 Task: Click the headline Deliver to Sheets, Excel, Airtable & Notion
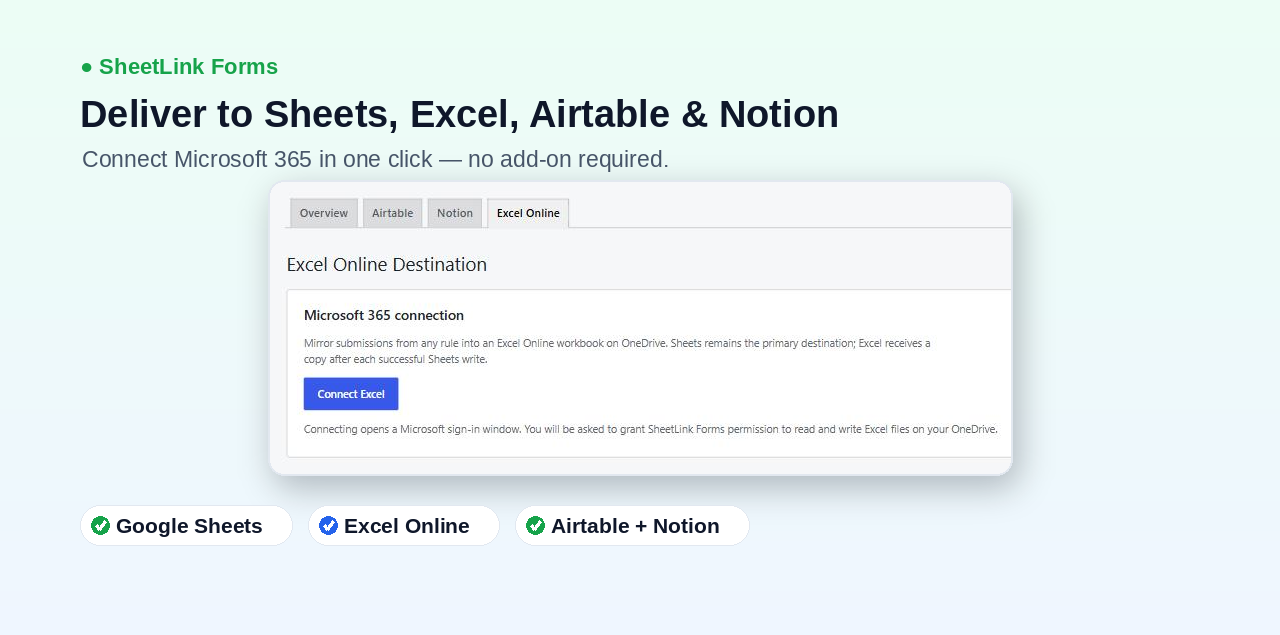coord(459,114)
